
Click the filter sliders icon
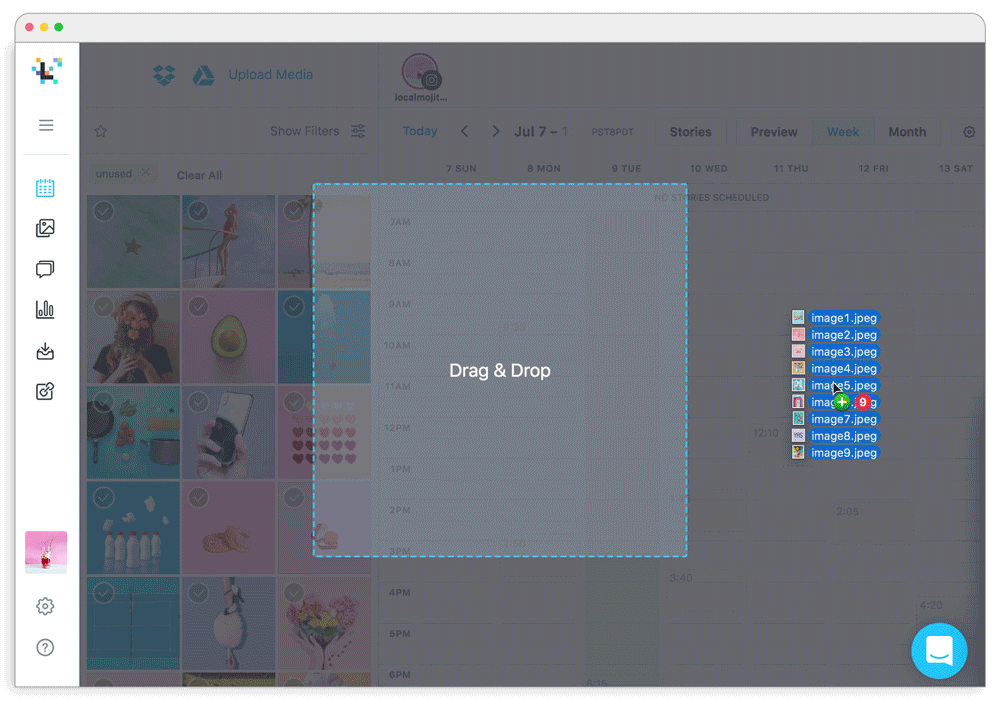click(x=358, y=131)
